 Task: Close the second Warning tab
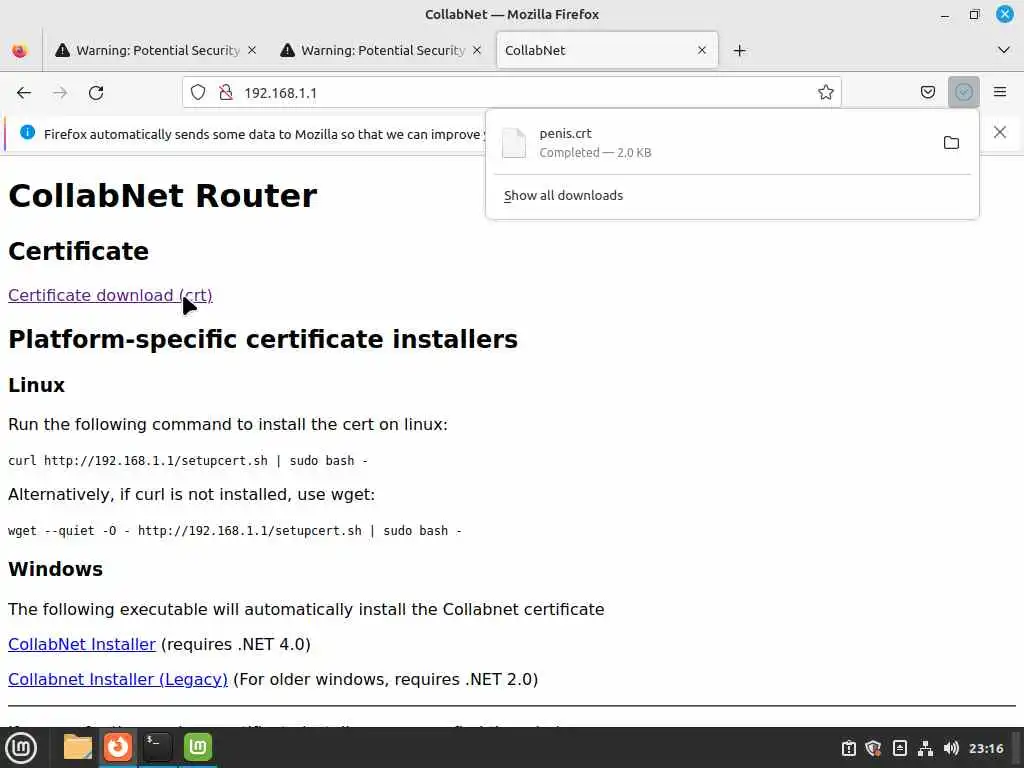tap(477, 50)
